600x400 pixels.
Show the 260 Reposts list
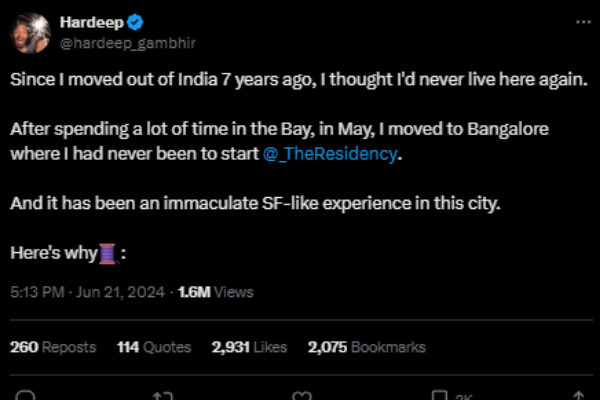[53, 347]
